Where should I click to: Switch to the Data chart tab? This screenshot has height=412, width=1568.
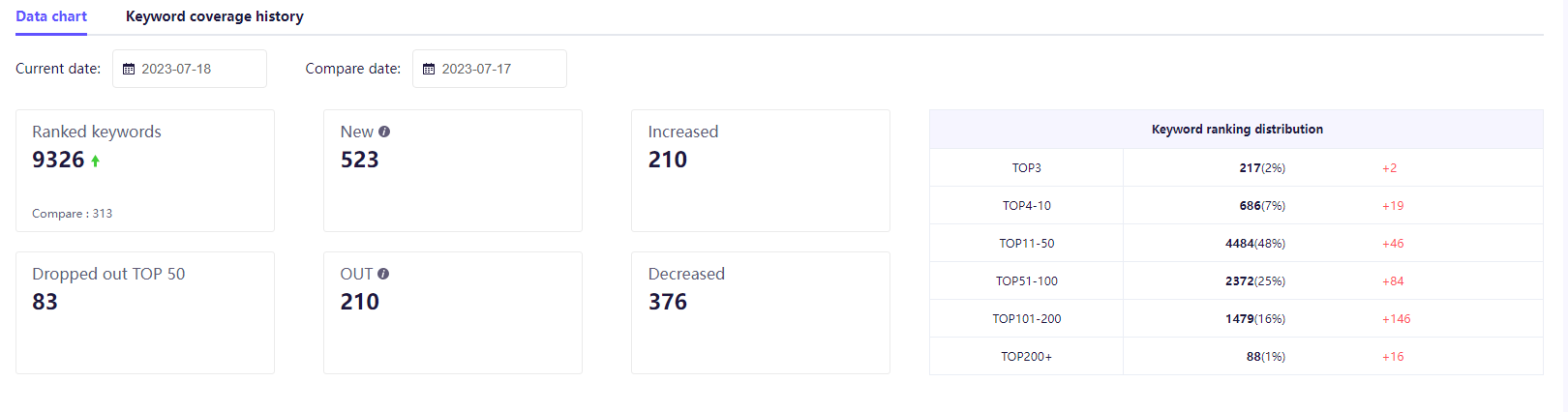pos(51,16)
